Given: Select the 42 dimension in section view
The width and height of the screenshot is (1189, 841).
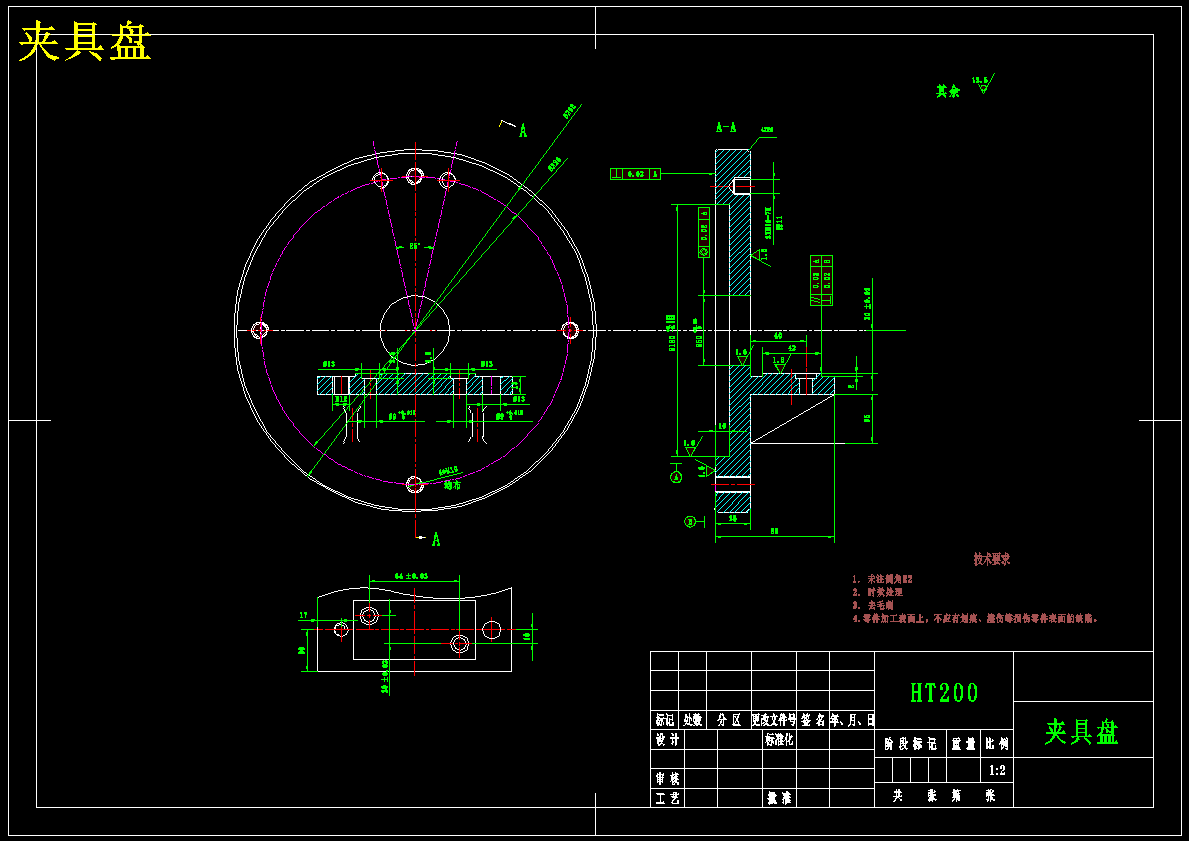Looking at the screenshot, I should click(x=792, y=348).
